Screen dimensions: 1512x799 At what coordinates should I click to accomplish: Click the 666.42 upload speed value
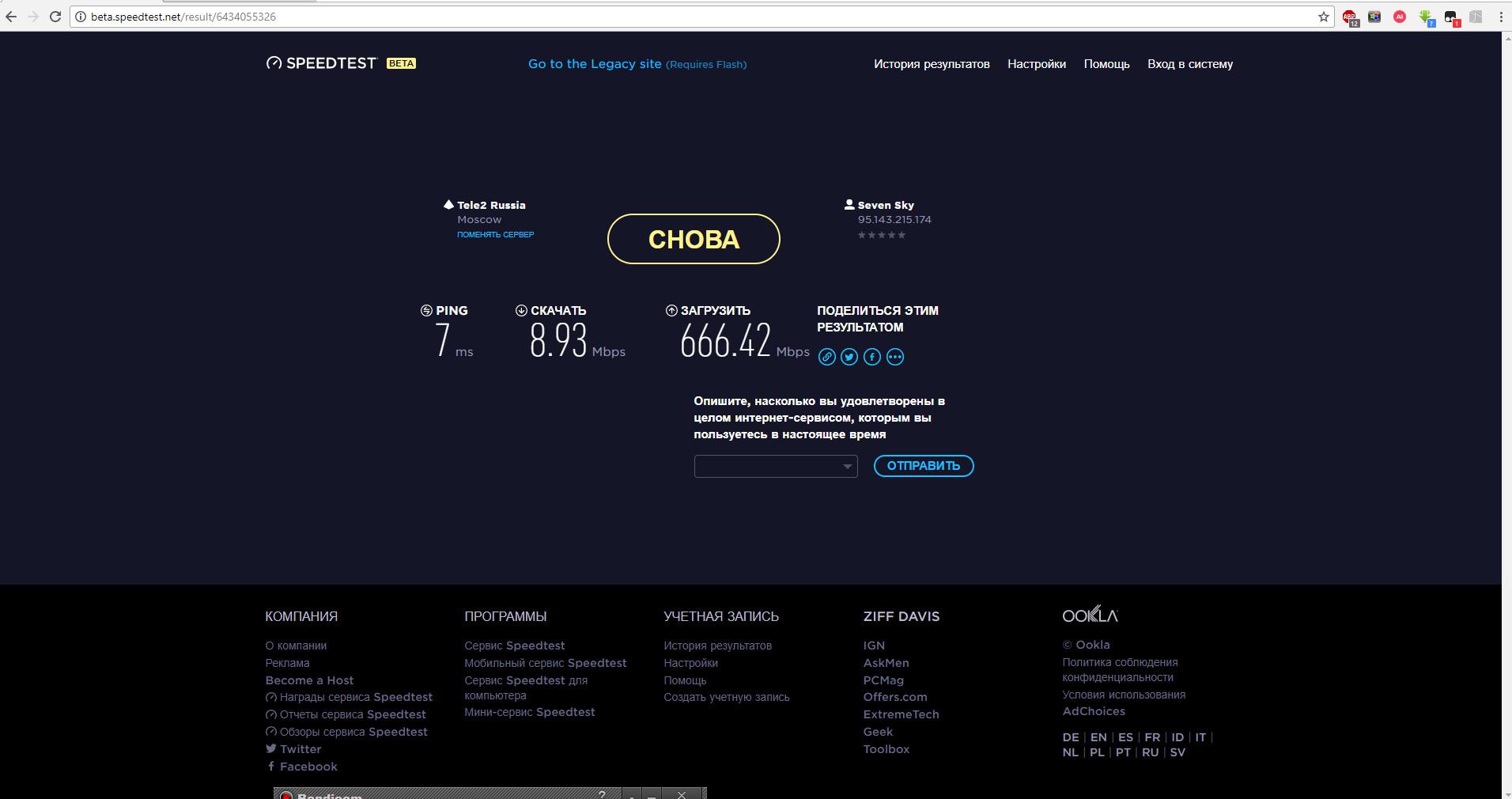click(725, 341)
